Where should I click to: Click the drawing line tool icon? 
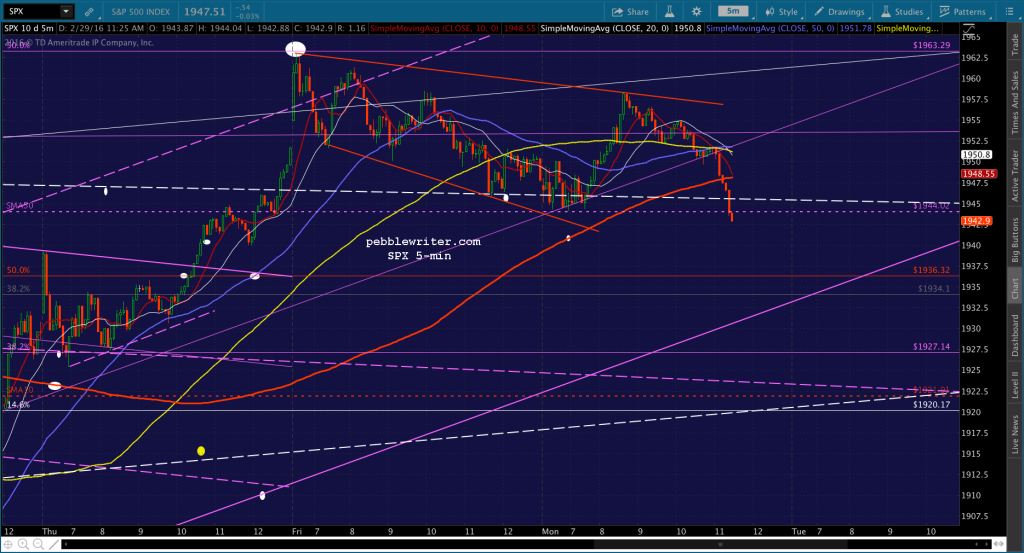coord(54,544)
